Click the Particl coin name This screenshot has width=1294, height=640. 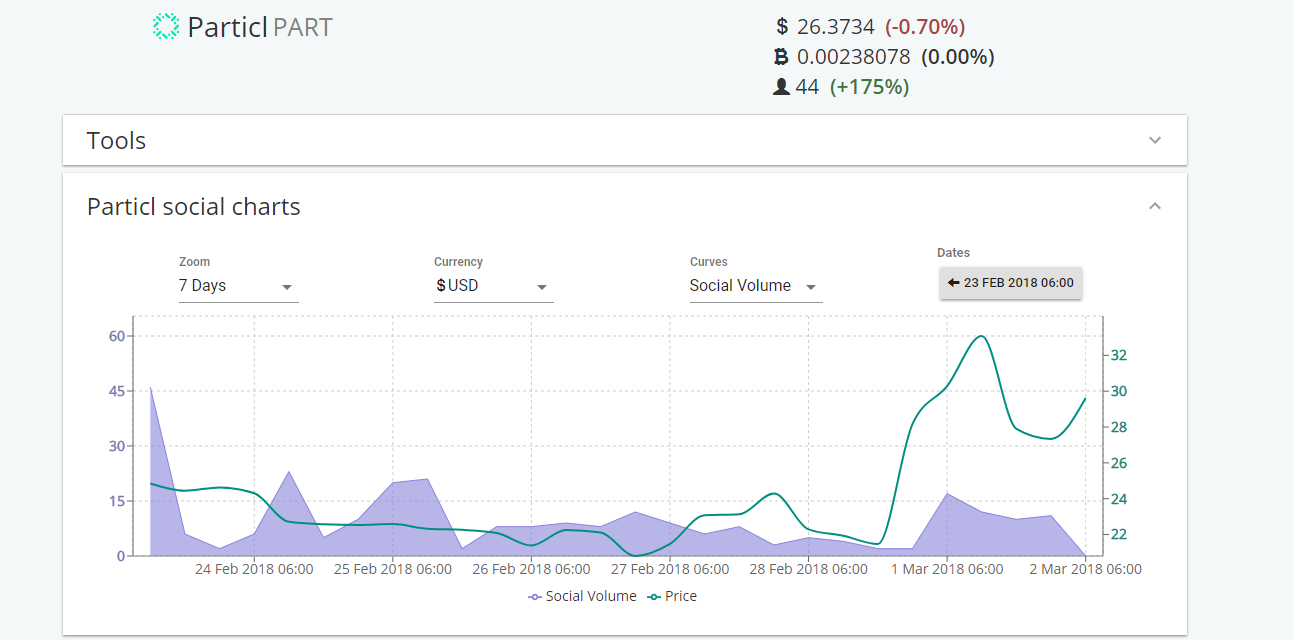pos(228,27)
